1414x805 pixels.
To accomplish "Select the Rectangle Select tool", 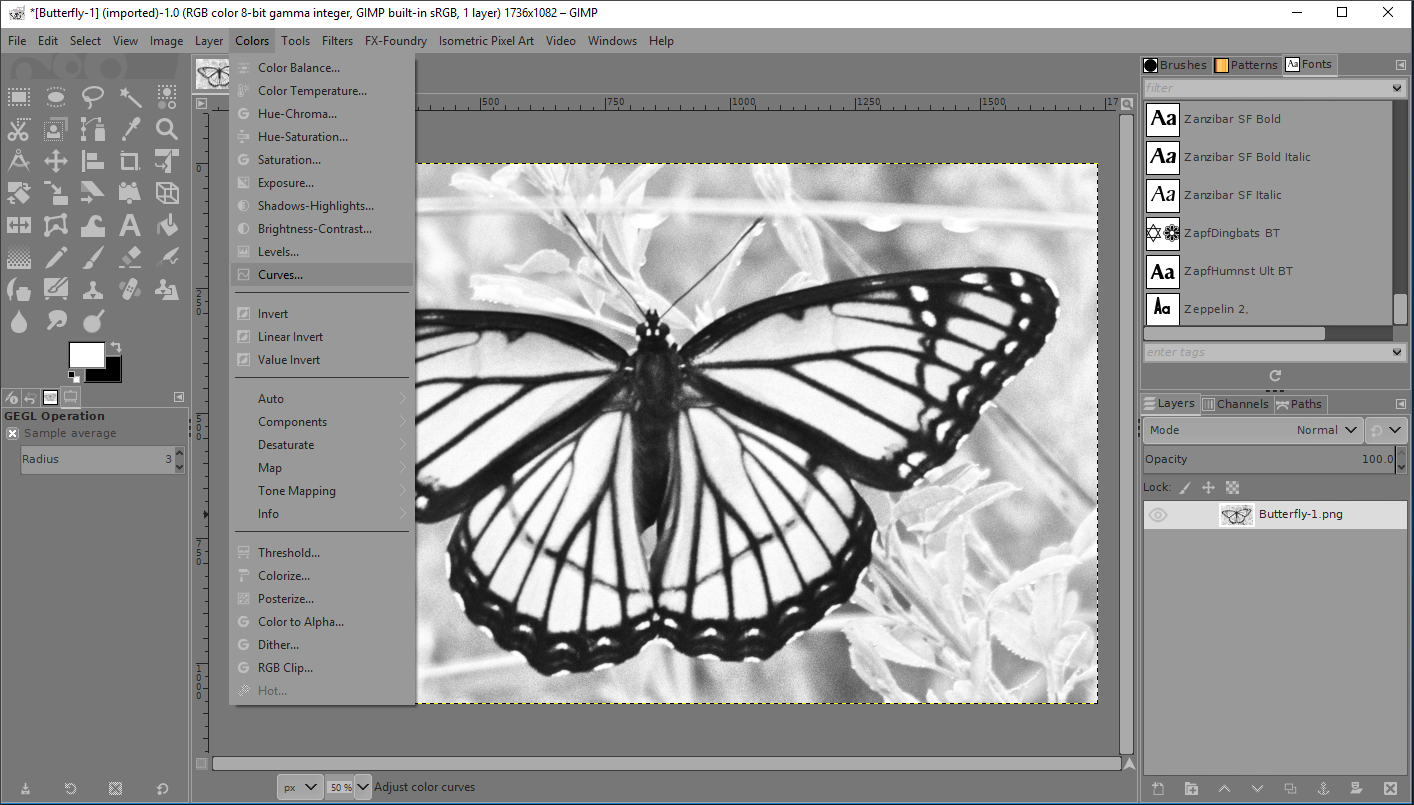I will click(x=19, y=97).
